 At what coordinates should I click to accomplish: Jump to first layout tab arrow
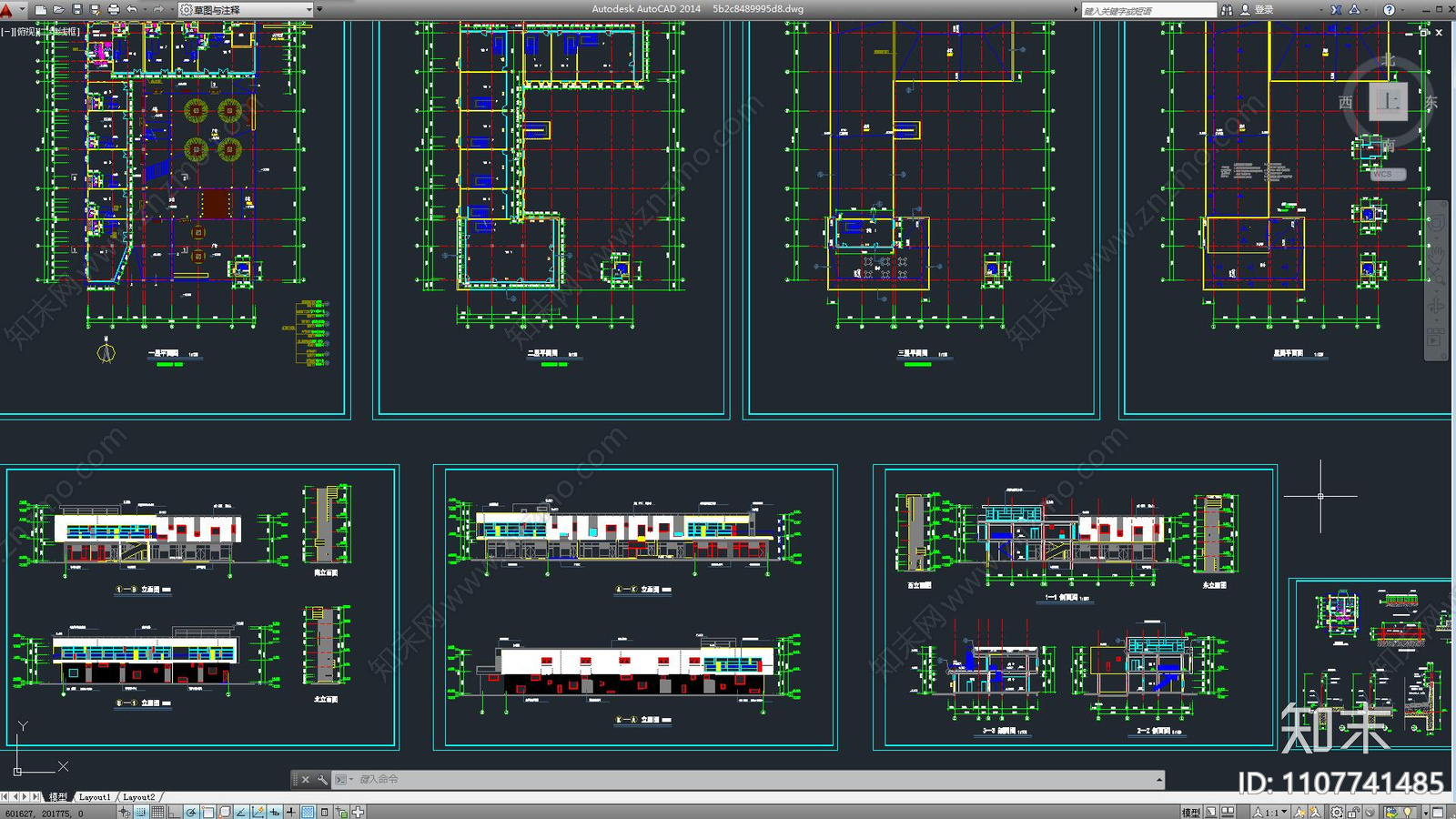(5, 796)
